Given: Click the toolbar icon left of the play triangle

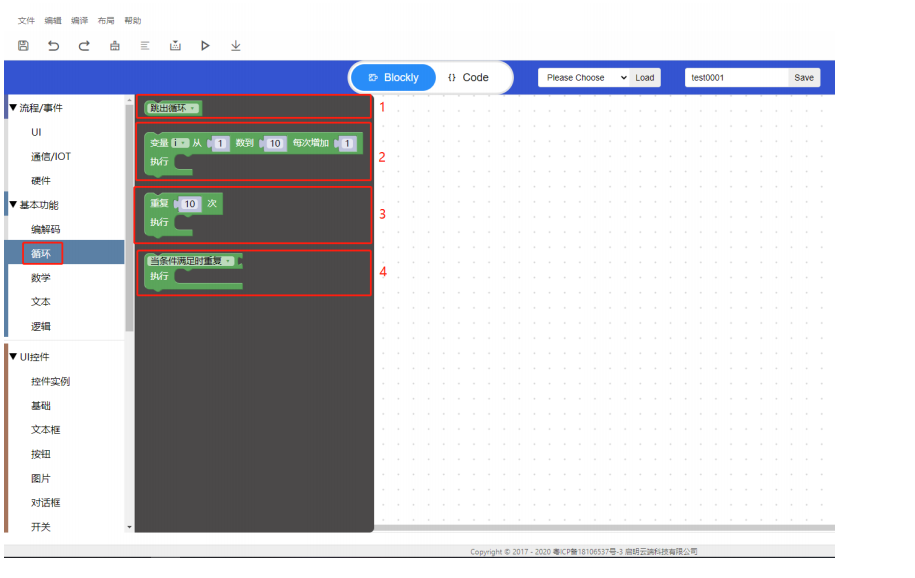Looking at the screenshot, I should pyautogui.click(x=175, y=46).
